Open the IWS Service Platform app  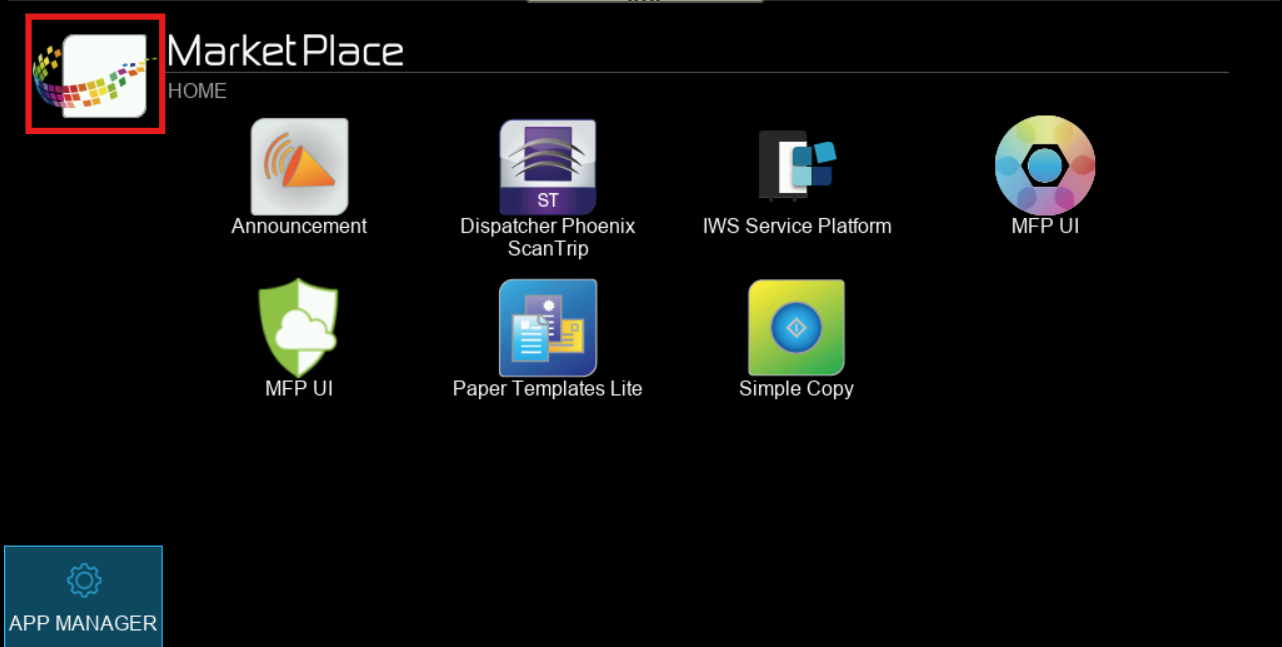point(797,167)
